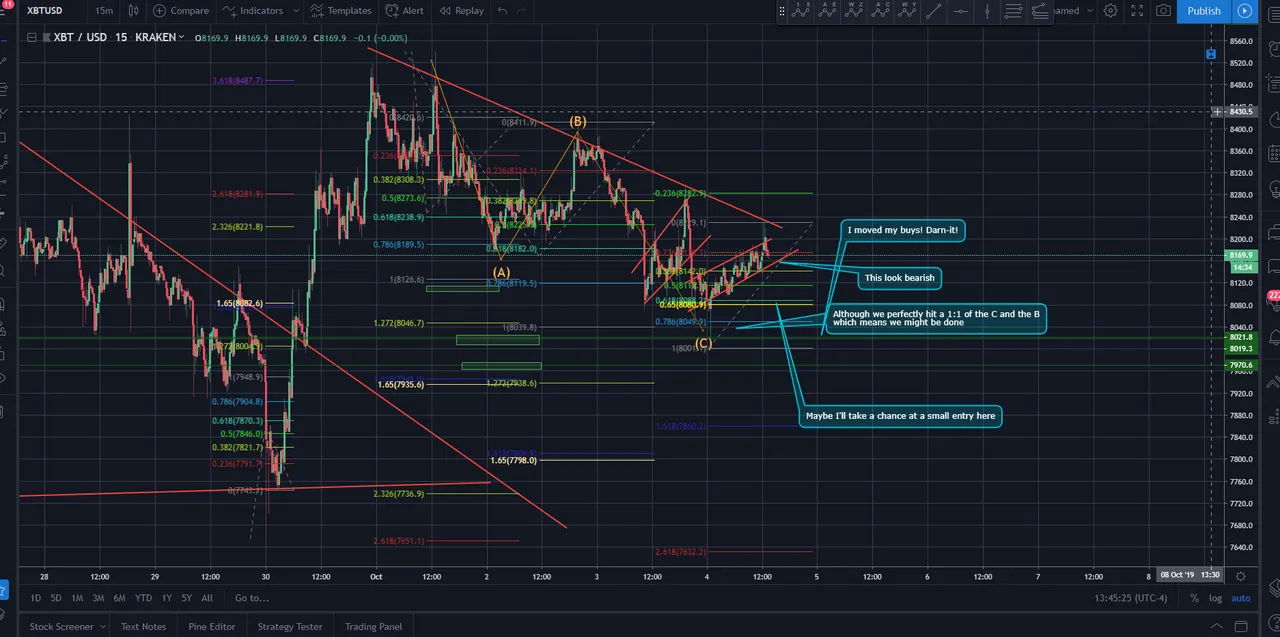Click the (B) wave label on chart

pos(578,122)
